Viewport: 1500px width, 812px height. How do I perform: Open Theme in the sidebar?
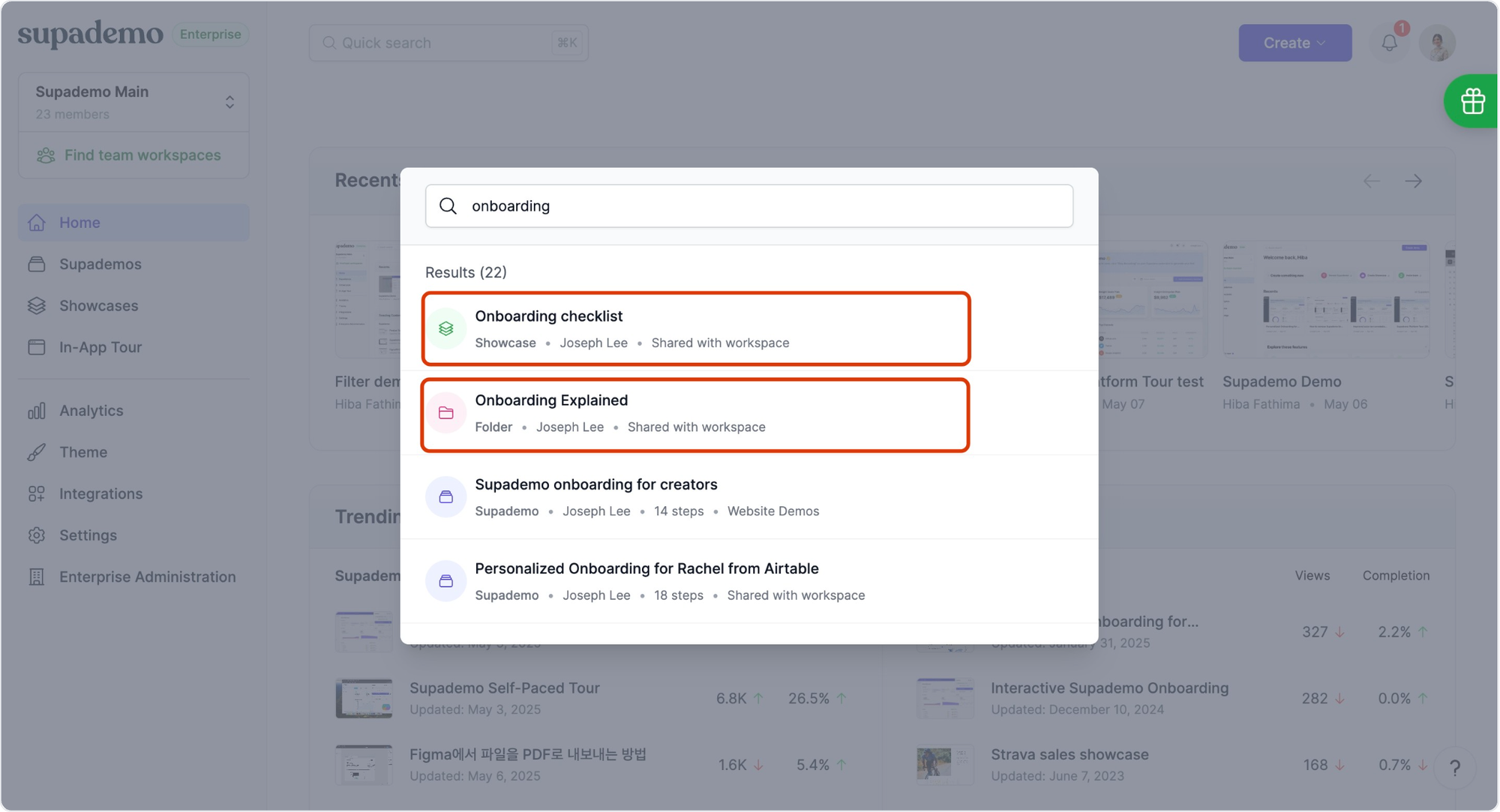click(x=133, y=452)
